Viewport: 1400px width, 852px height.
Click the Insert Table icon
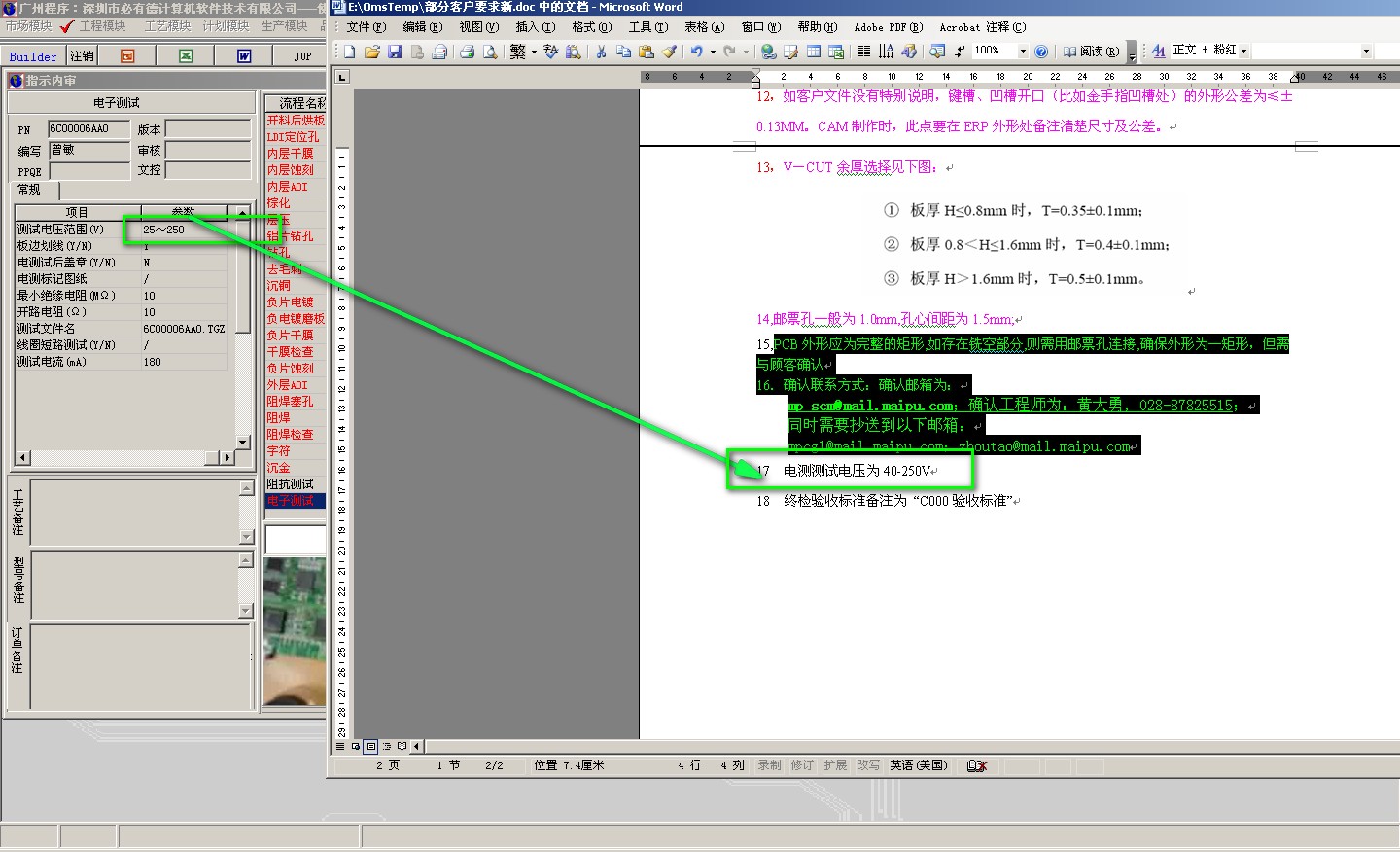pyautogui.click(x=814, y=52)
